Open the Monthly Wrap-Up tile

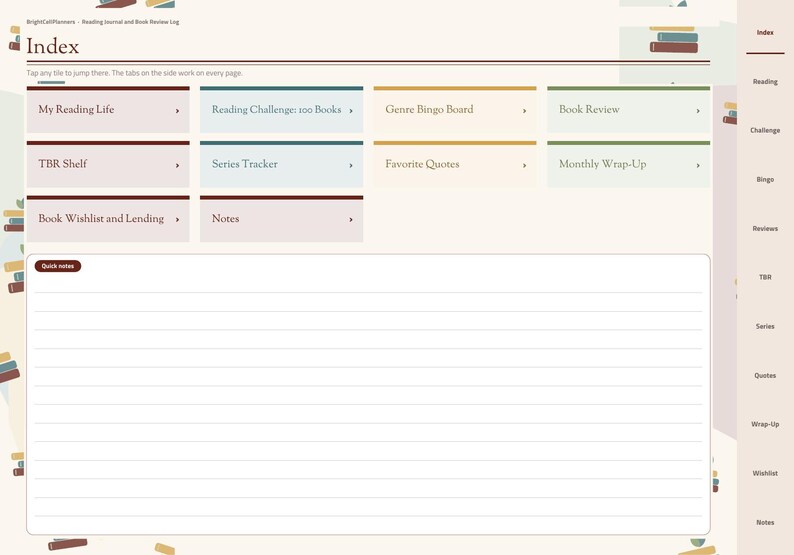pyautogui.click(x=628, y=164)
